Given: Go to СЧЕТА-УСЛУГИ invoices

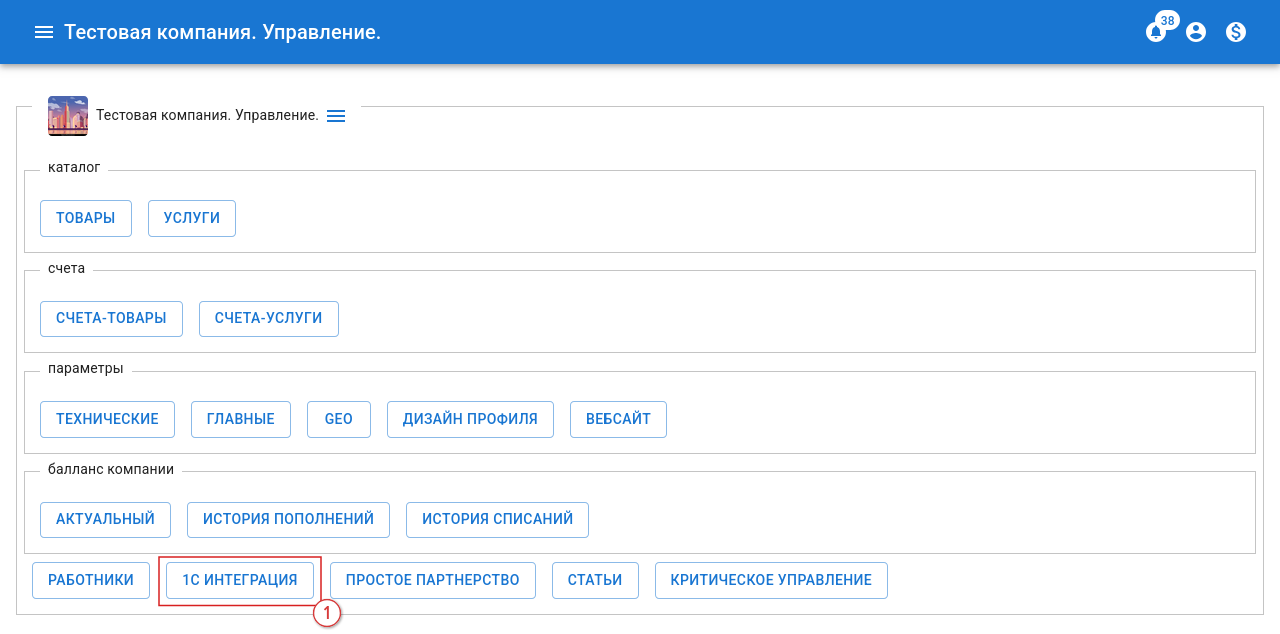Looking at the screenshot, I should 269,318.
